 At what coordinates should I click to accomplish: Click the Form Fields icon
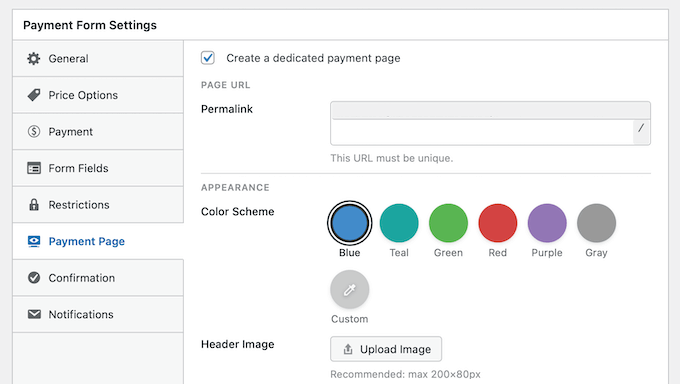pyautogui.click(x=34, y=168)
